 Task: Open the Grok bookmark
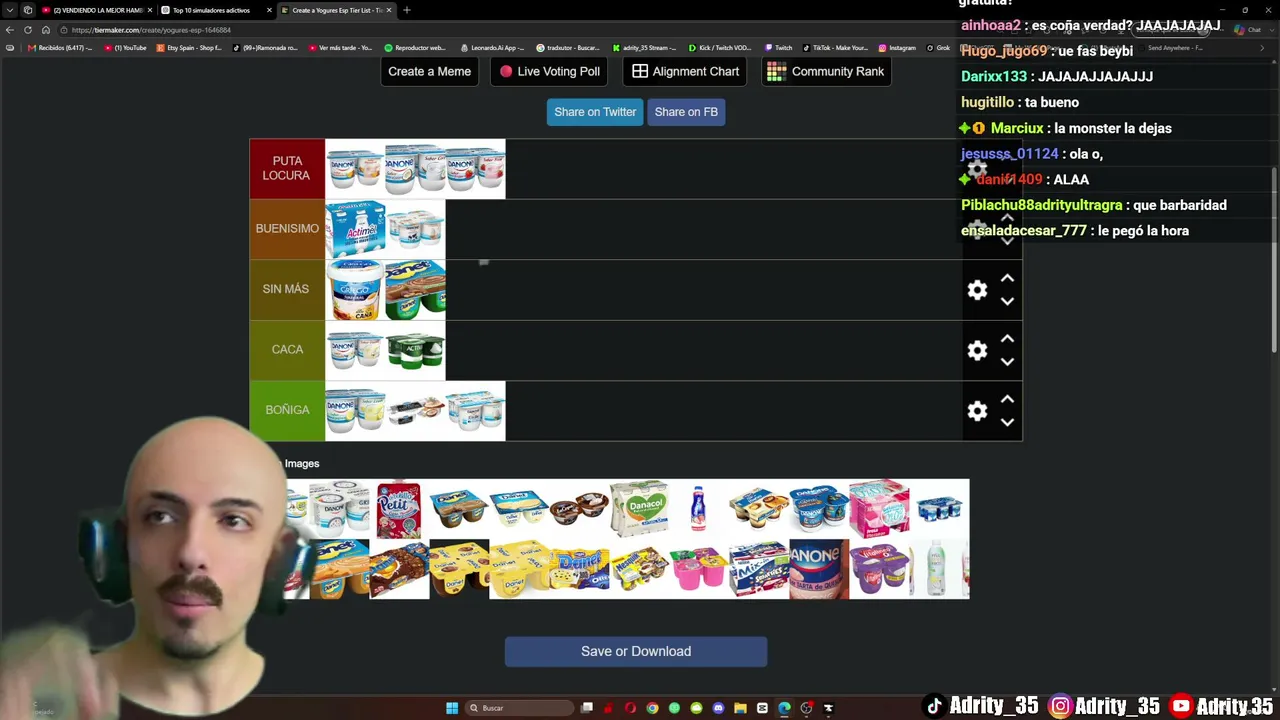coord(938,48)
